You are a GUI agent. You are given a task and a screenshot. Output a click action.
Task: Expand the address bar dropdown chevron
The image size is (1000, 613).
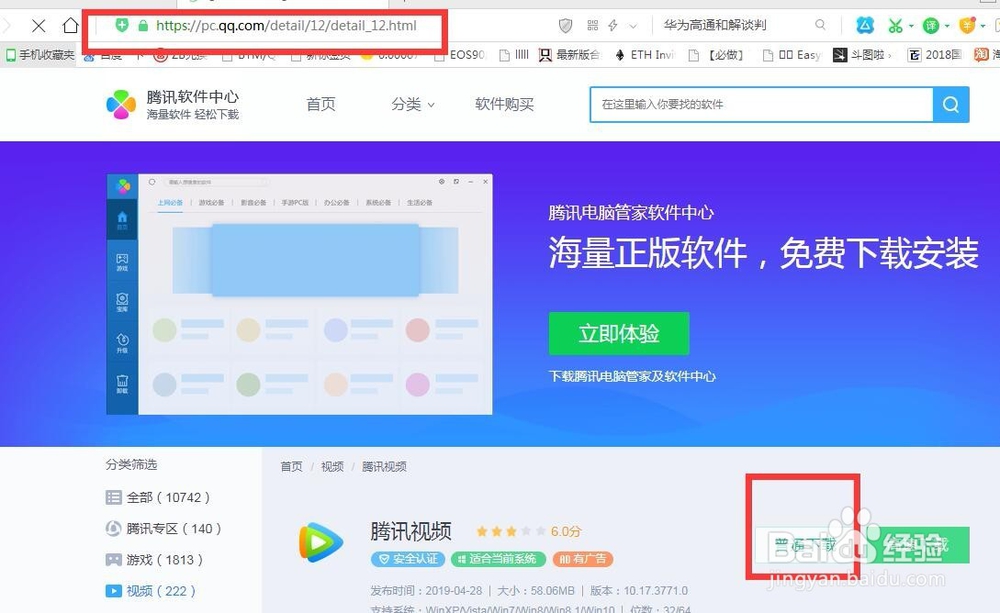633,26
